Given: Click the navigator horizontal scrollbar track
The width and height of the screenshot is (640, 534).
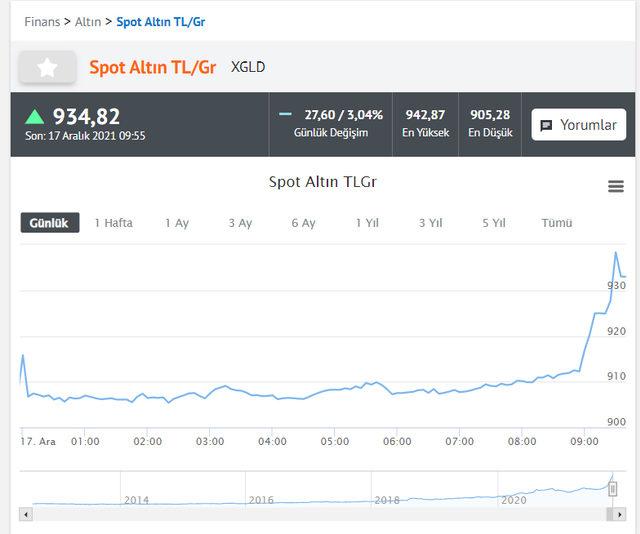Looking at the screenshot, I should (x=319, y=514).
